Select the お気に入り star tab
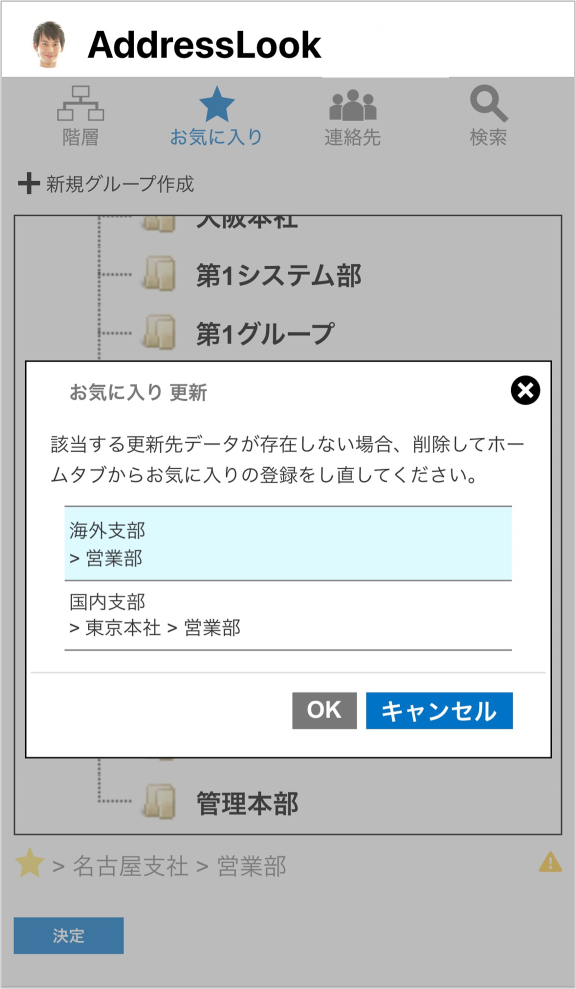 click(x=216, y=105)
